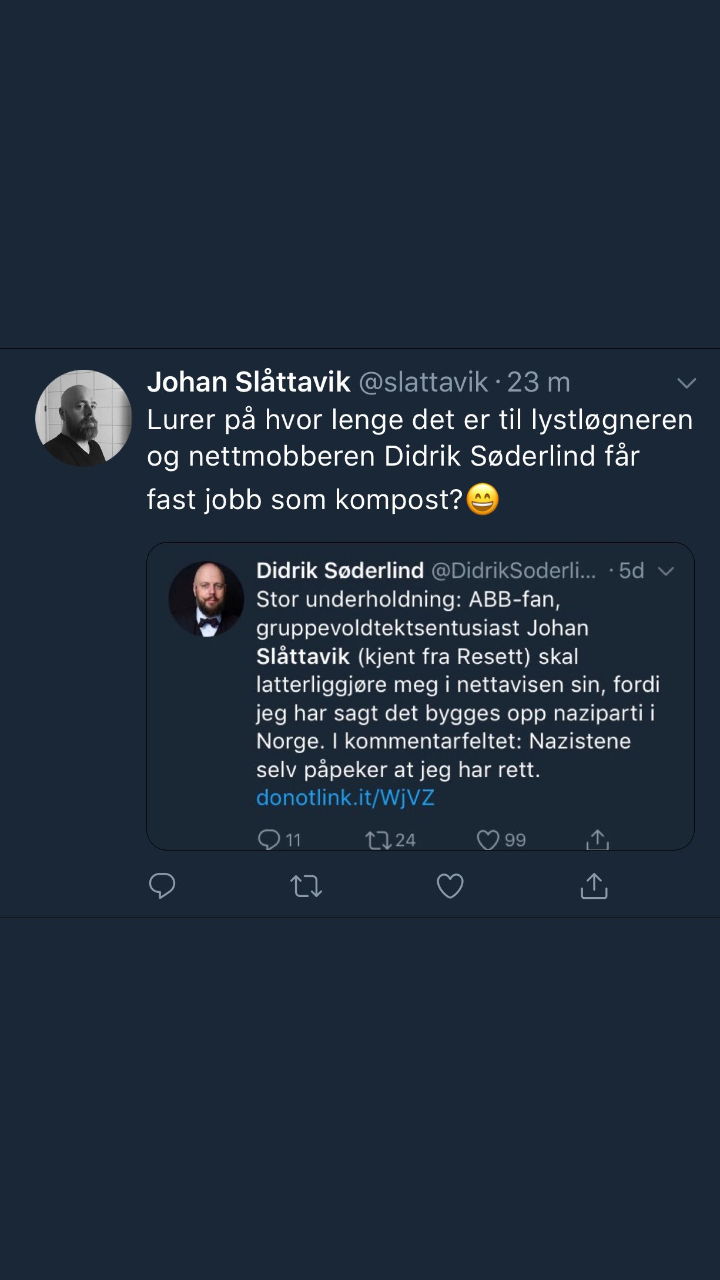Share Johan Slåttavik's tweet

(594, 886)
